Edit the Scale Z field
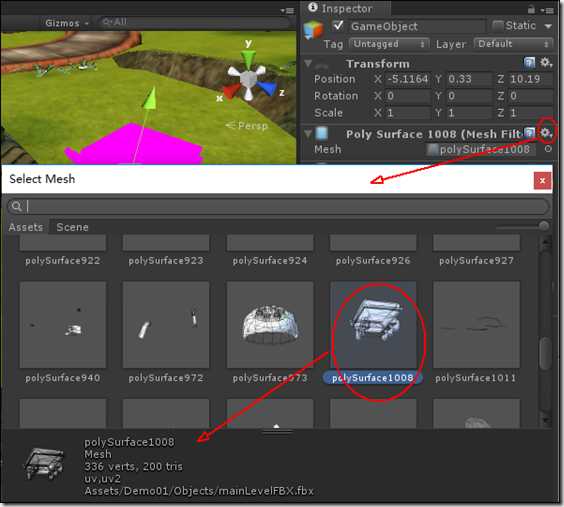This screenshot has width=564, height=507. click(x=530, y=113)
